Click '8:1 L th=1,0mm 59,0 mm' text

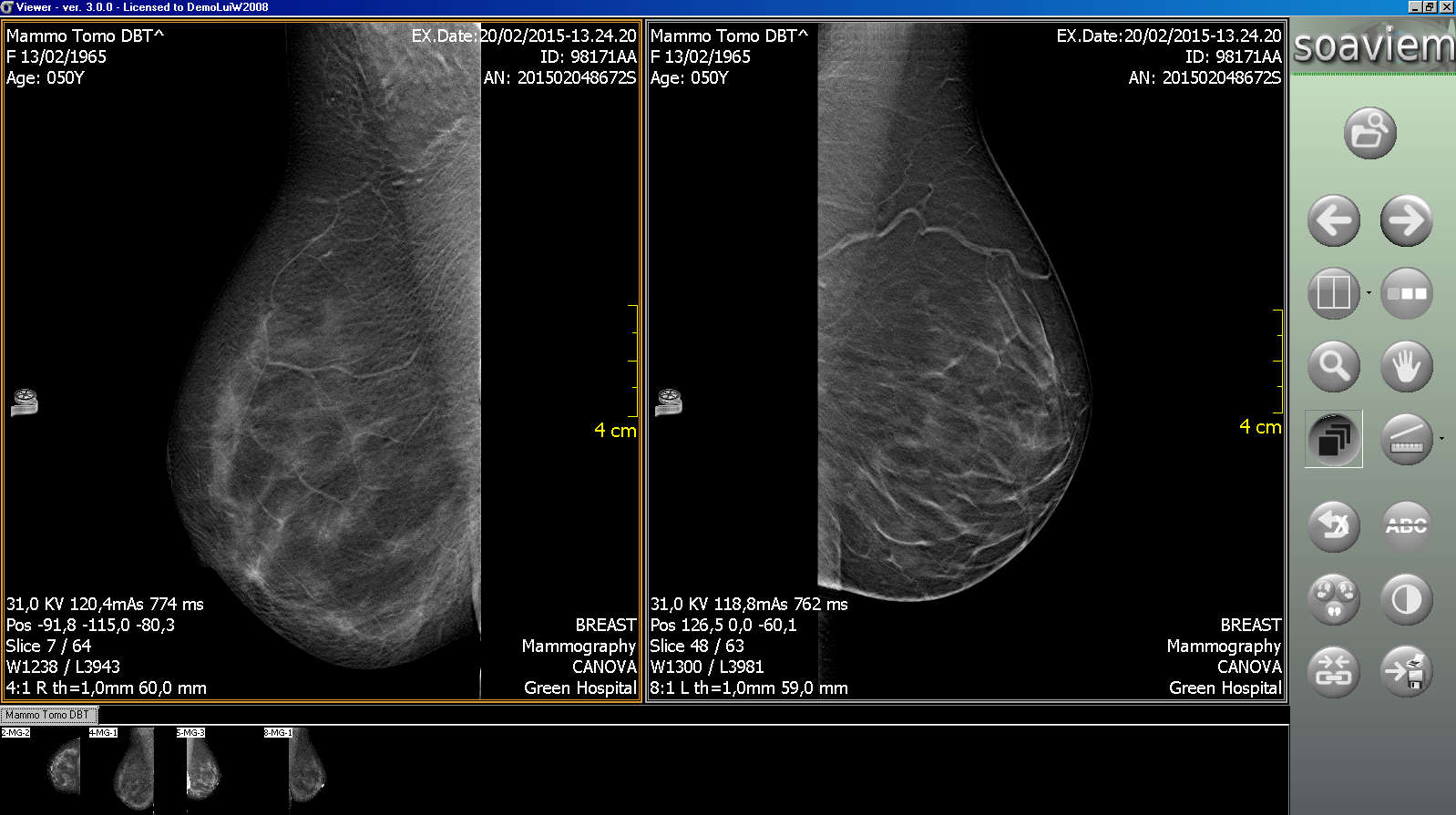(x=749, y=688)
